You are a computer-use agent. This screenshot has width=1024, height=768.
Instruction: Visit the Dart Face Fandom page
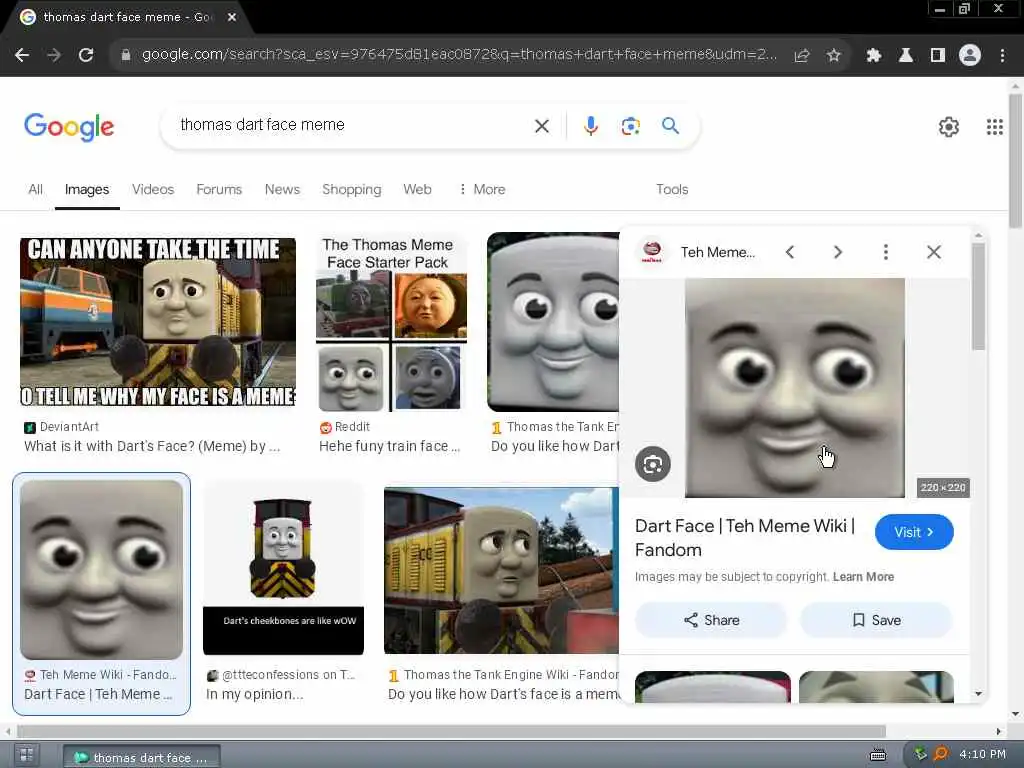[914, 532]
